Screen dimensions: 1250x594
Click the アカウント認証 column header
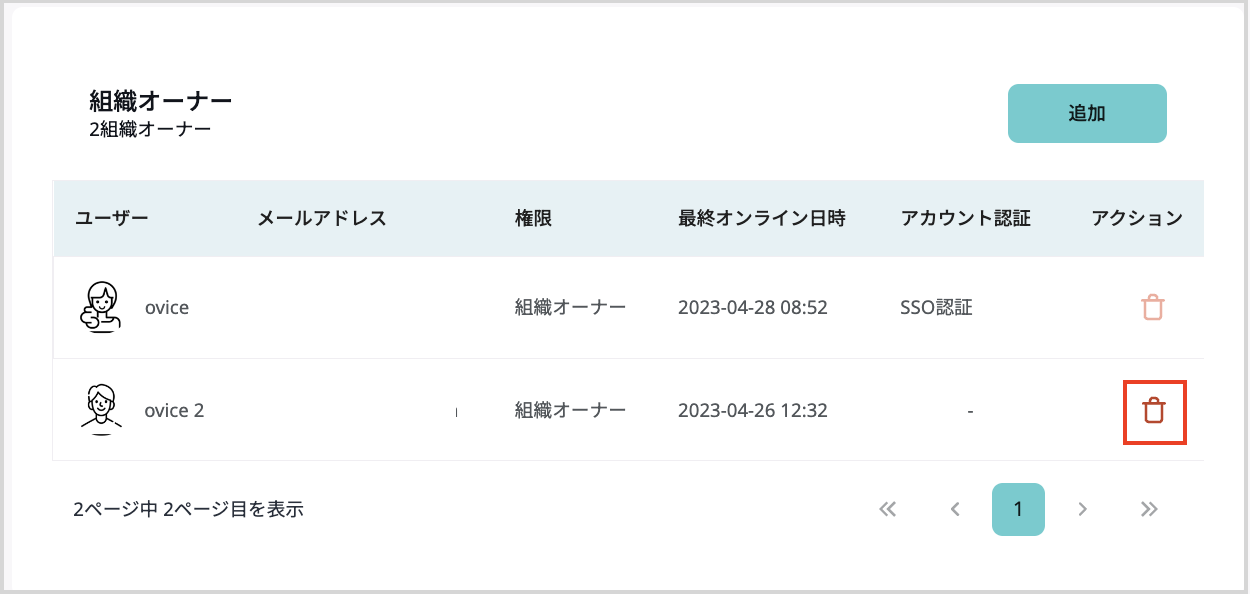click(964, 218)
